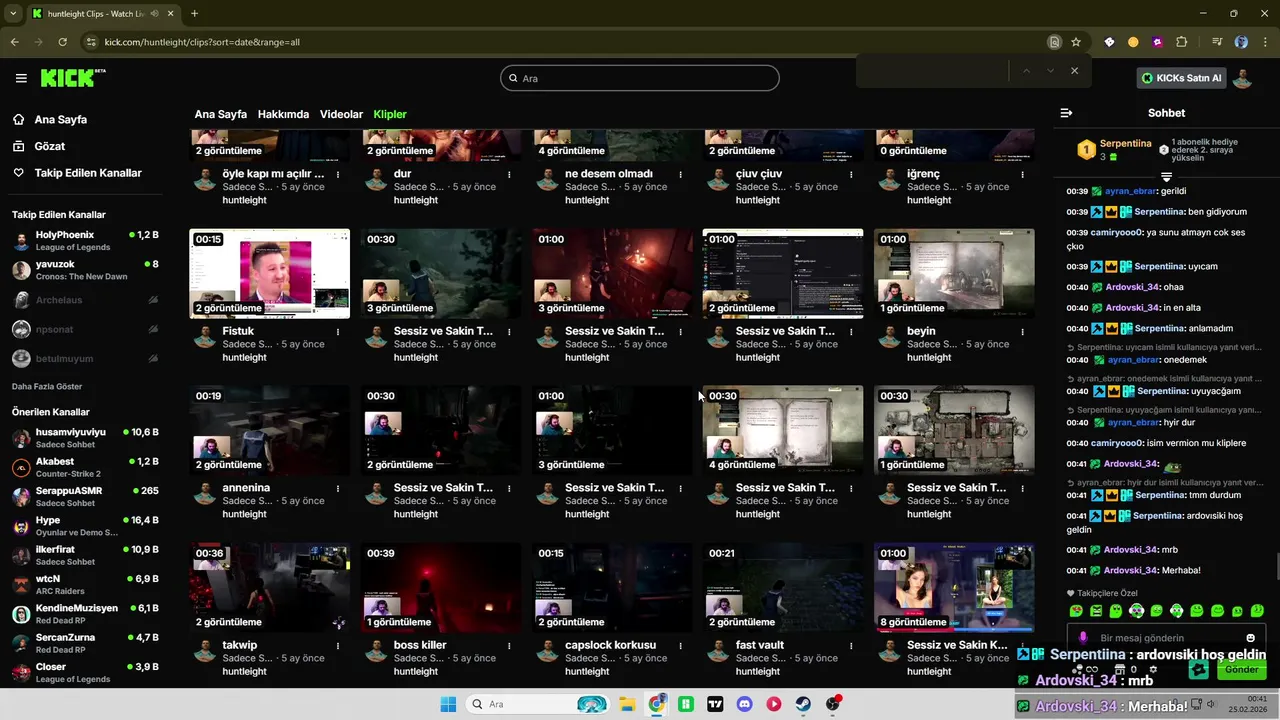Open three-dot menu for boss killer clip
The width and height of the screenshot is (1280, 720).
click(x=509, y=645)
